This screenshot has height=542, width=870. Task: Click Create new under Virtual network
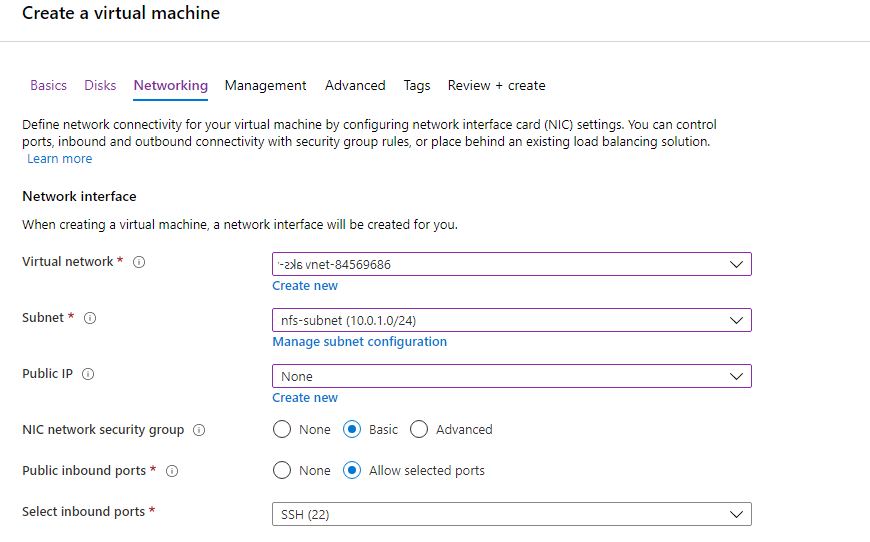(305, 286)
